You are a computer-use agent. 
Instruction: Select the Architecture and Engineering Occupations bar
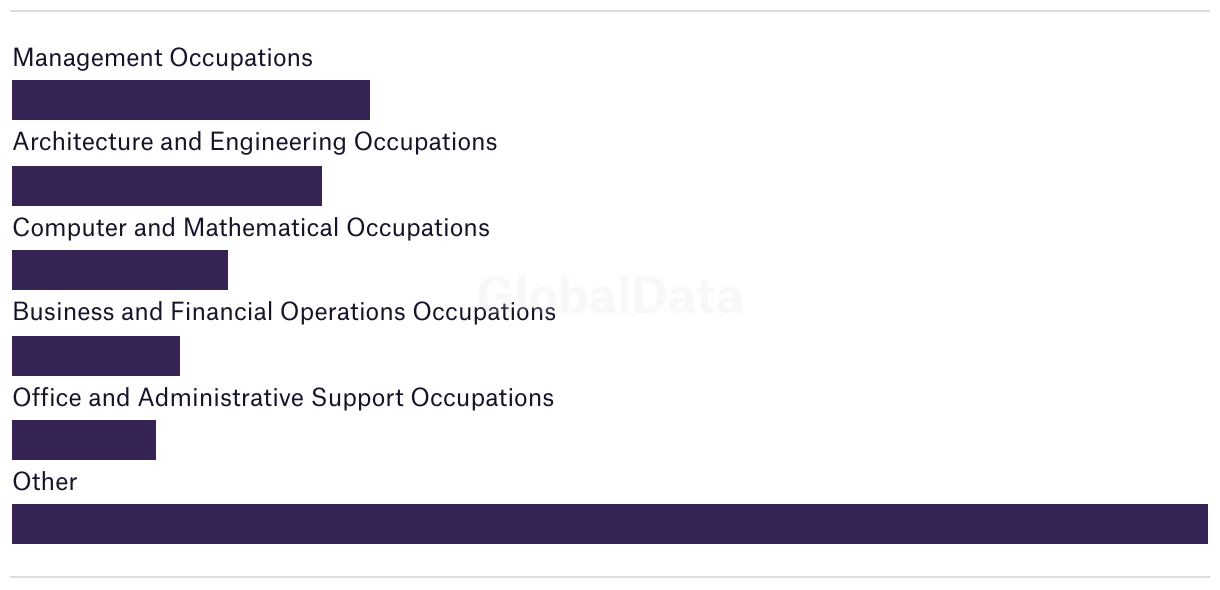[x=166, y=186]
